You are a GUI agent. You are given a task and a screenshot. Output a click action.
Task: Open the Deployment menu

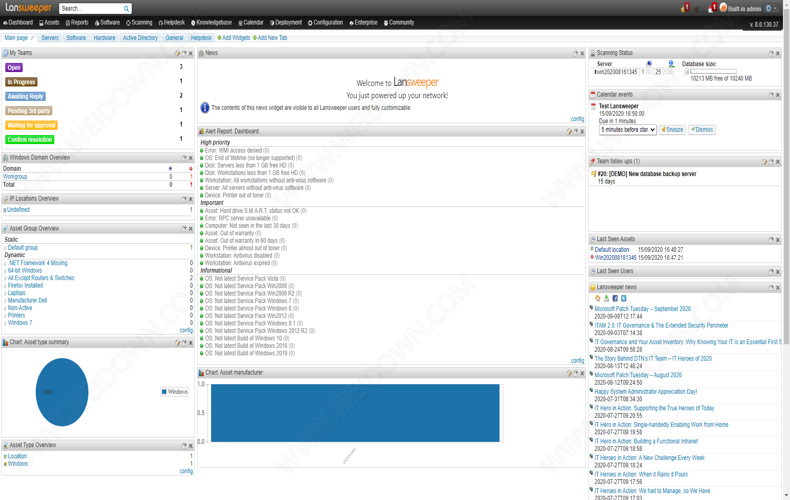coord(286,23)
